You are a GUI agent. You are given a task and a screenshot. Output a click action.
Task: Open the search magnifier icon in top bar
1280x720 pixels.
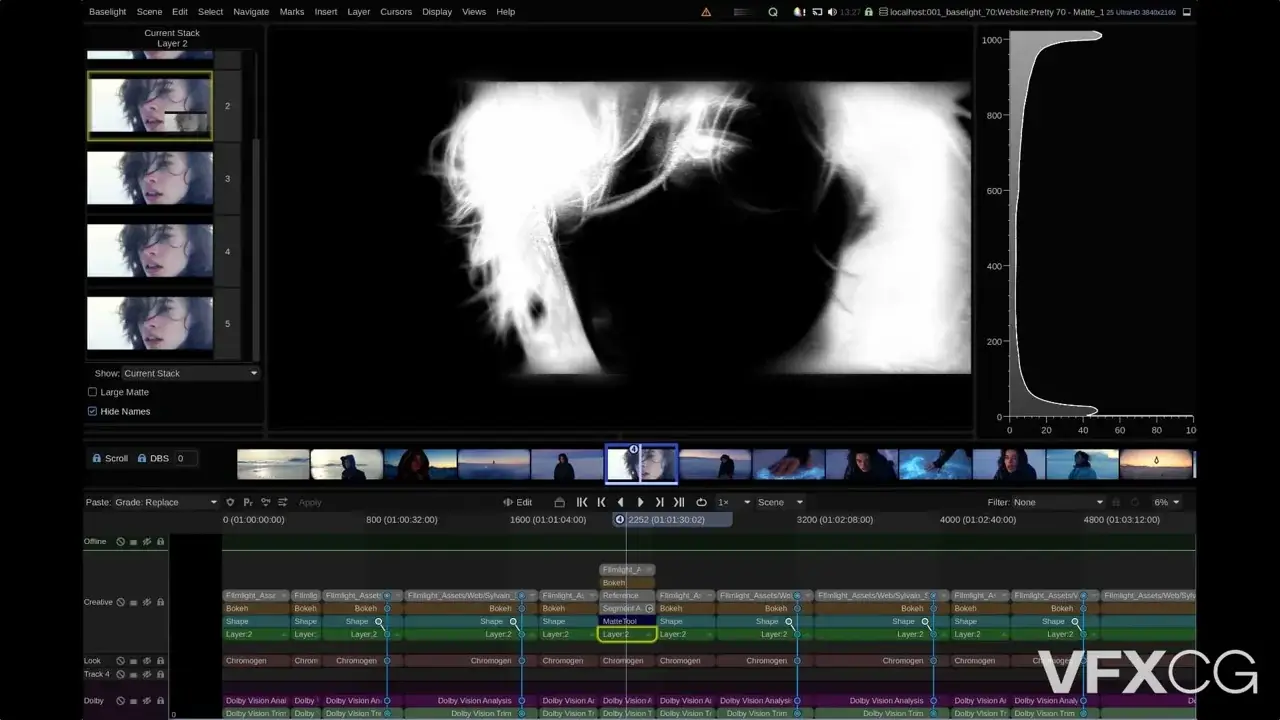pos(772,12)
